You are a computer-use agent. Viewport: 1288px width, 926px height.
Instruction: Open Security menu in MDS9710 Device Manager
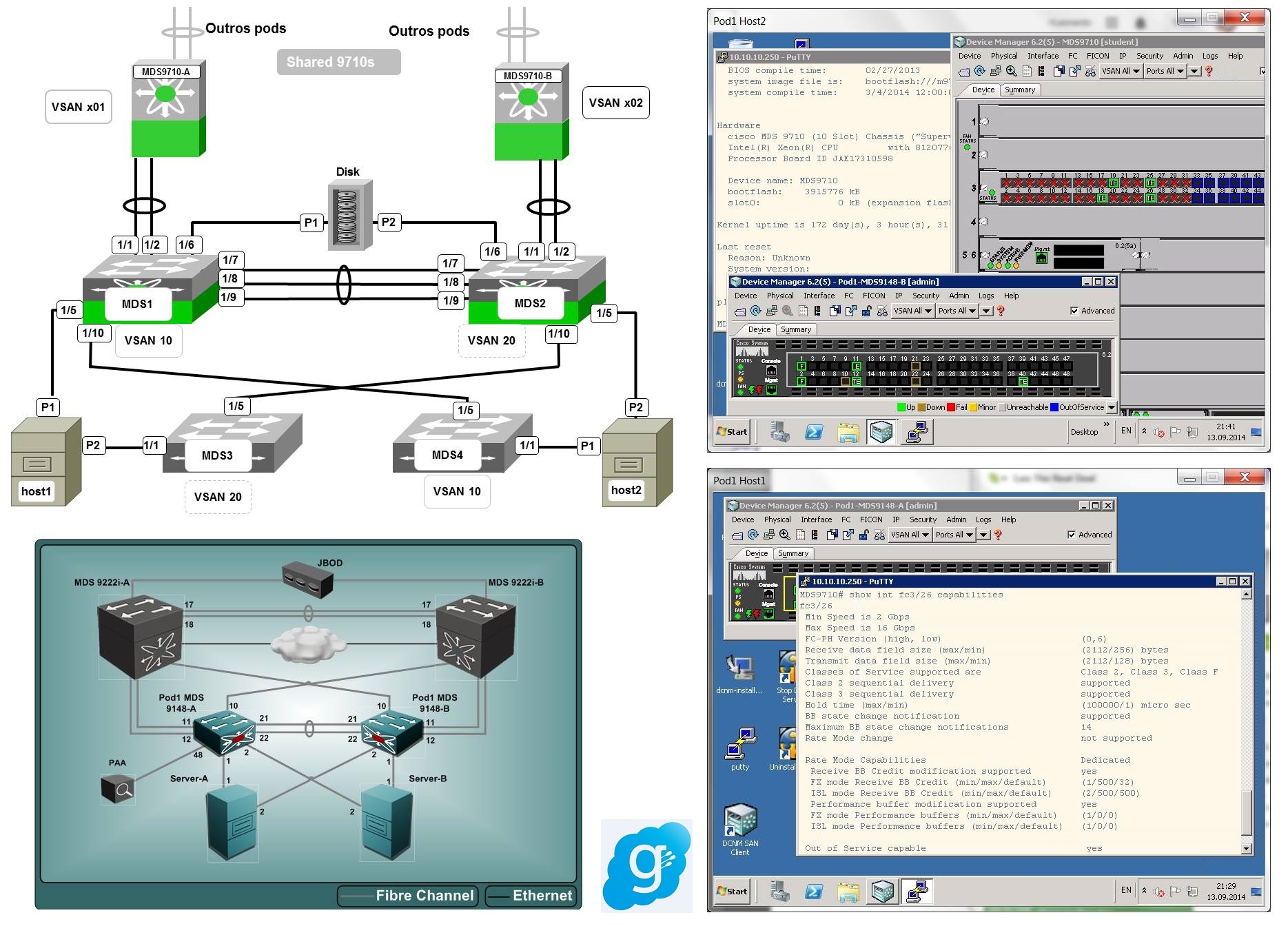click(1149, 56)
